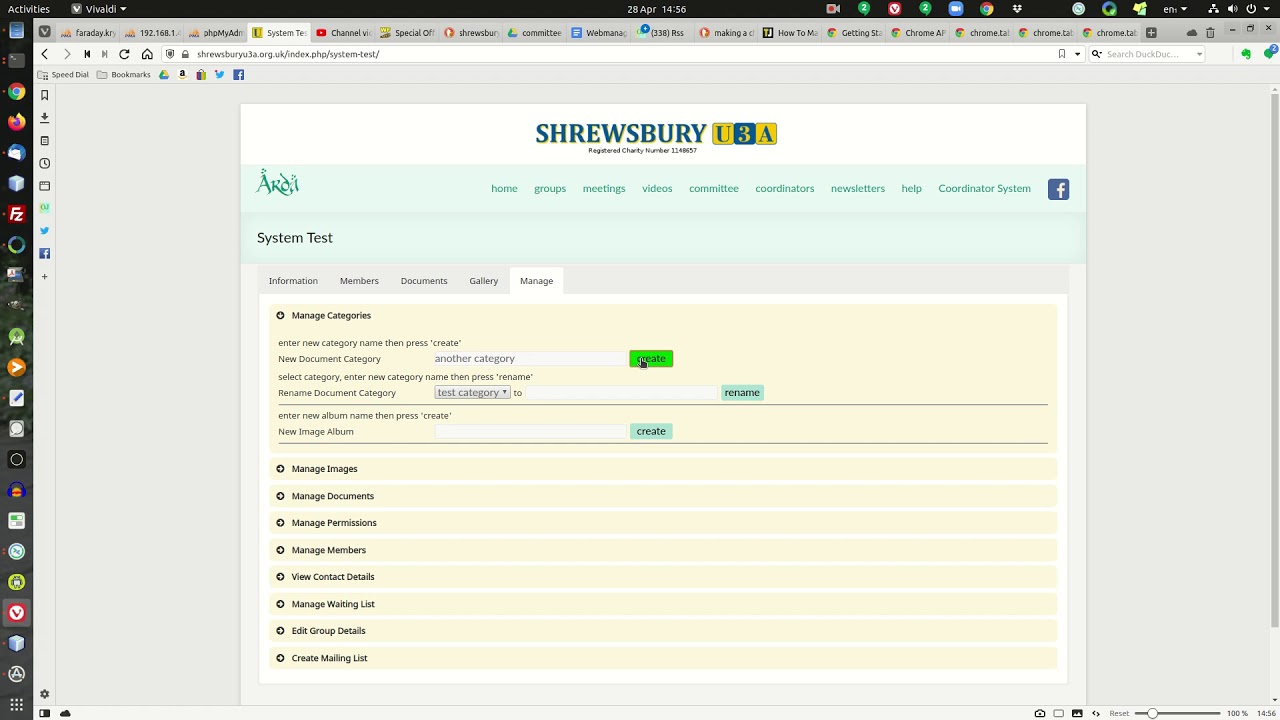Switch to the Documents tab
This screenshot has height=720, width=1280.
(x=424, y=281)
